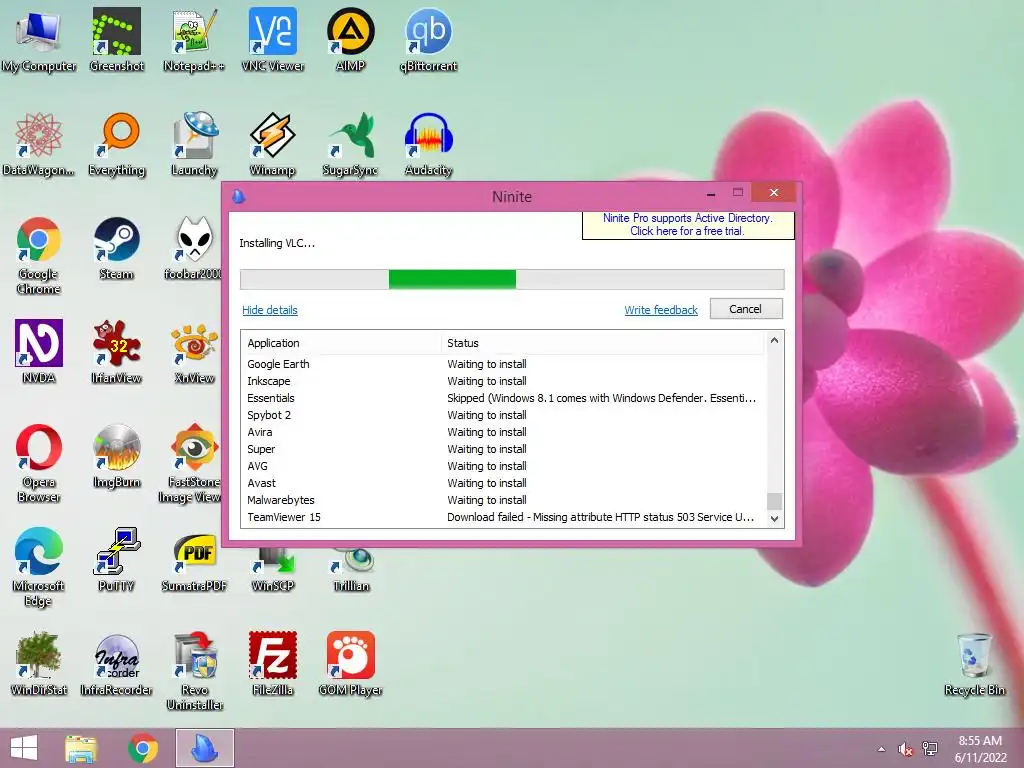Click the Trillian desktop icon

pos(352,569)
